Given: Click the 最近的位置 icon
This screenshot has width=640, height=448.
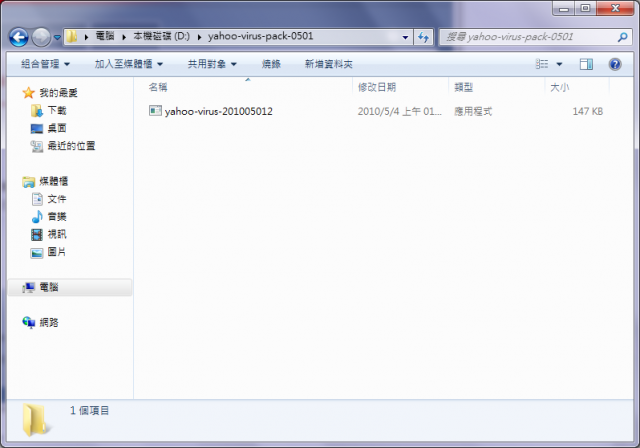Looking at the screenshot, I should [37, 146].
